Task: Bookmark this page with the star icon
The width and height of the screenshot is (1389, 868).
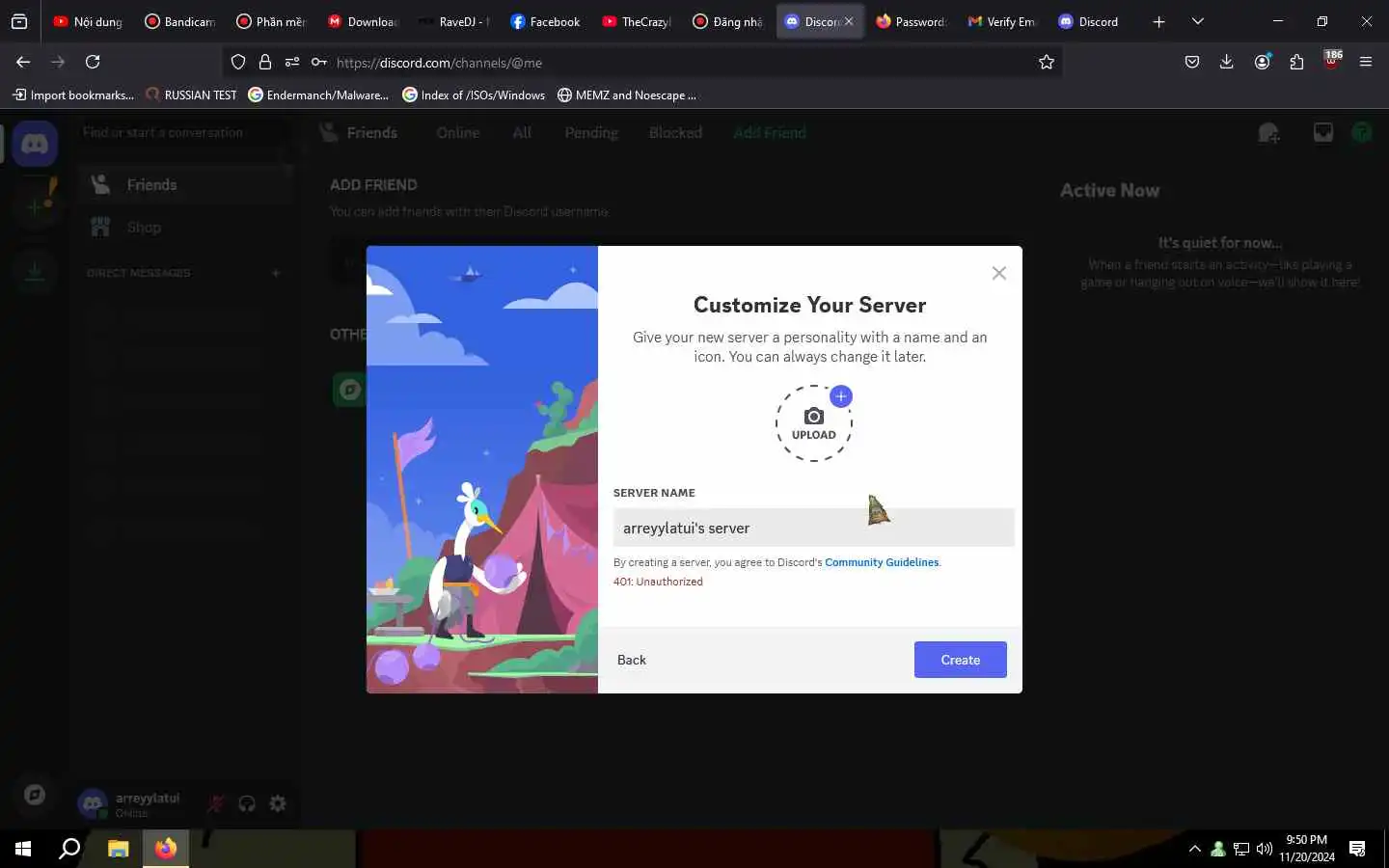Action: point(1047,62)
